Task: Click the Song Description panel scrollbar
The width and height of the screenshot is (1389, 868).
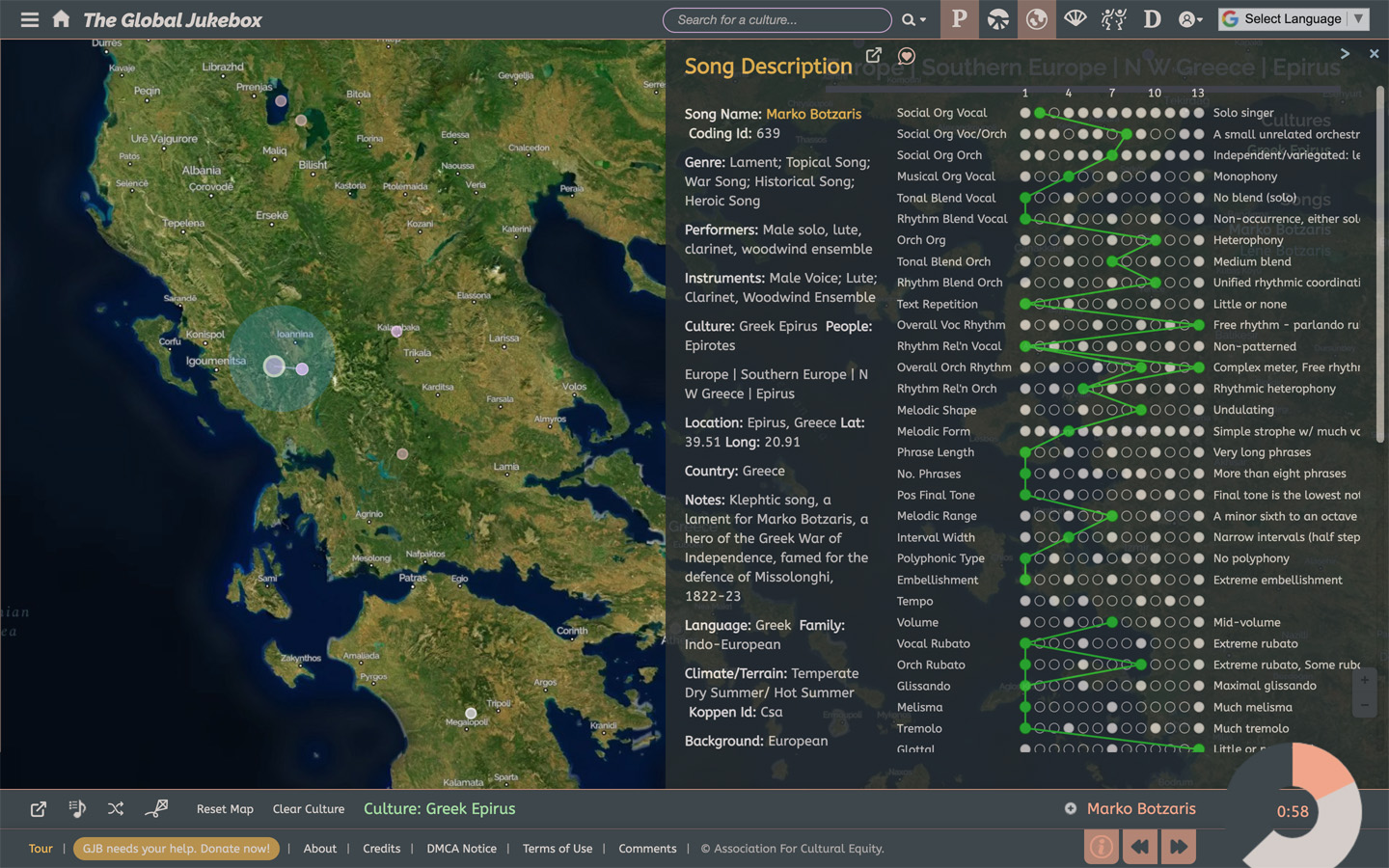Action: point(1381,265)
